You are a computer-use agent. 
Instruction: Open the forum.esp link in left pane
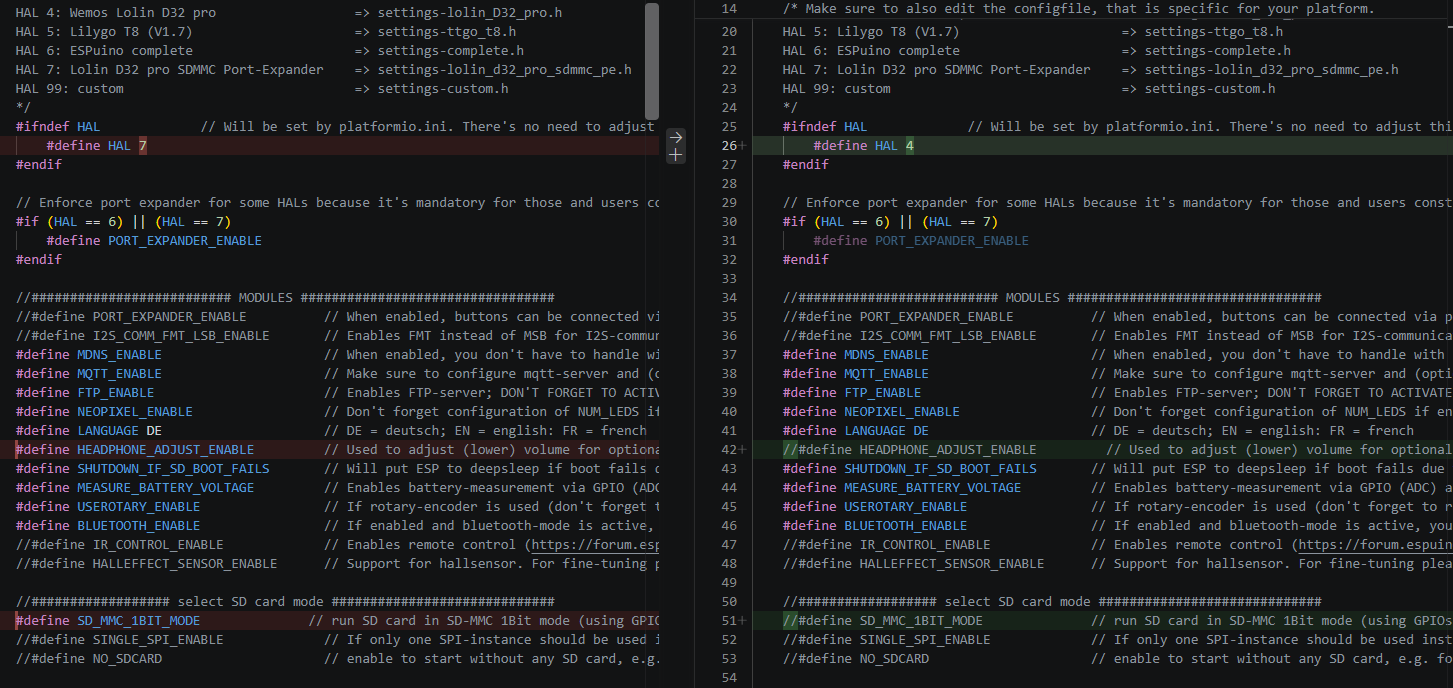(596, 545)
